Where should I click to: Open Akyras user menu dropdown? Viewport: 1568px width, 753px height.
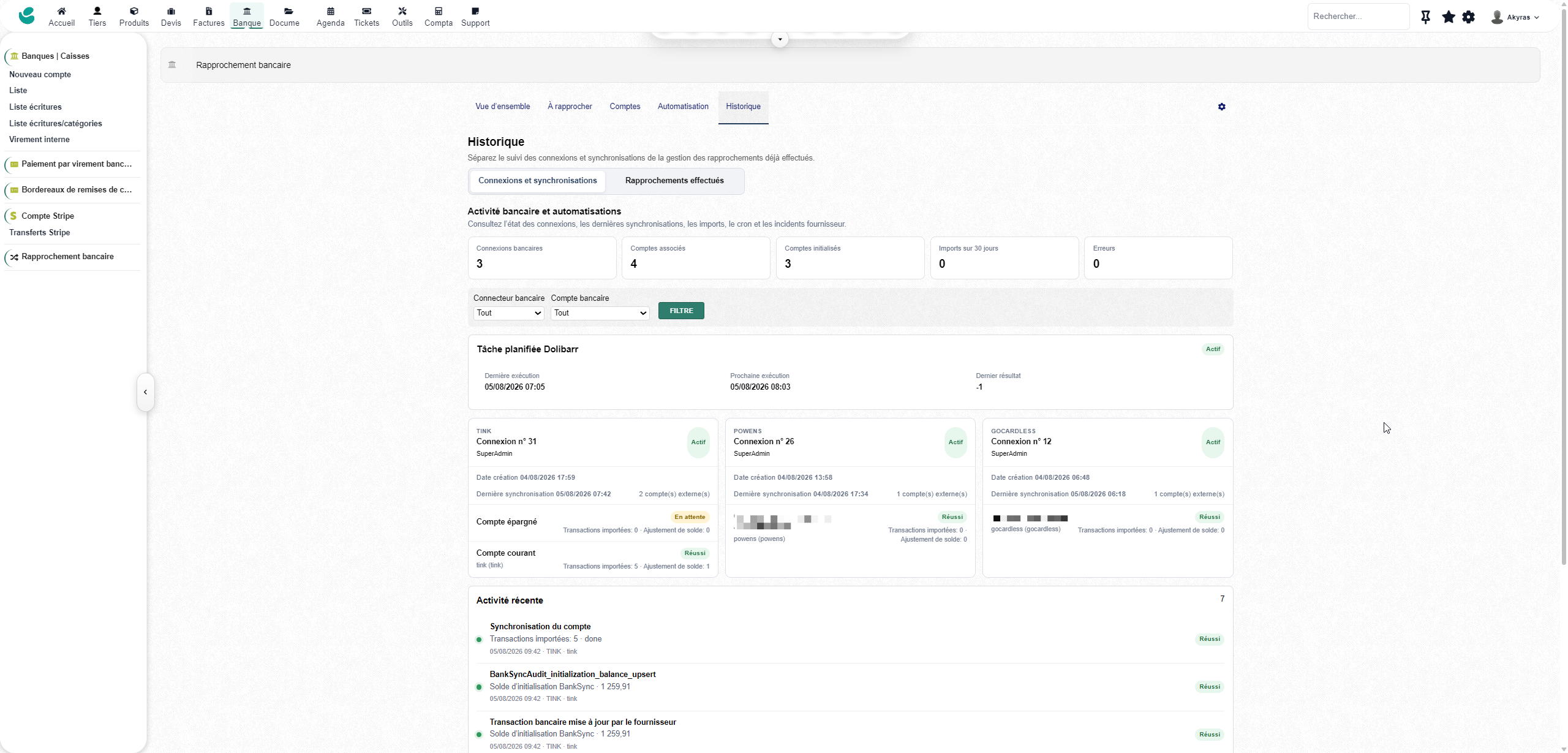[x=1523, y=17]
